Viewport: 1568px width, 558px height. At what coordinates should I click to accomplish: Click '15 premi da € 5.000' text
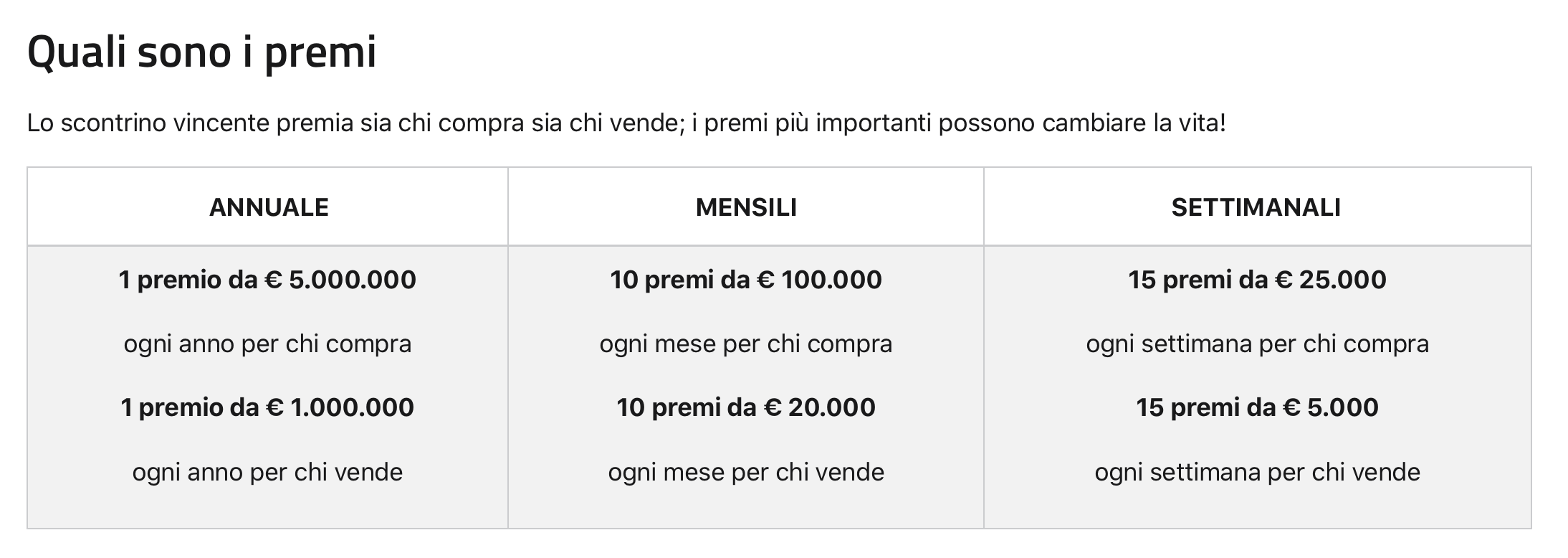click(1257, 407)
